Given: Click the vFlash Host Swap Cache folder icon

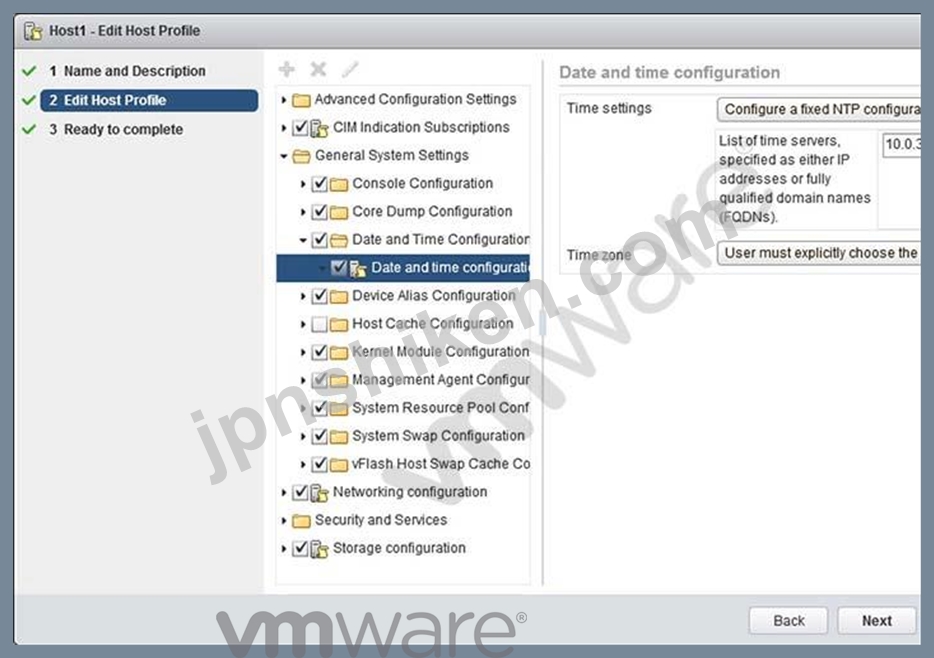Looking at the screenshot, I should click(339, 464).
